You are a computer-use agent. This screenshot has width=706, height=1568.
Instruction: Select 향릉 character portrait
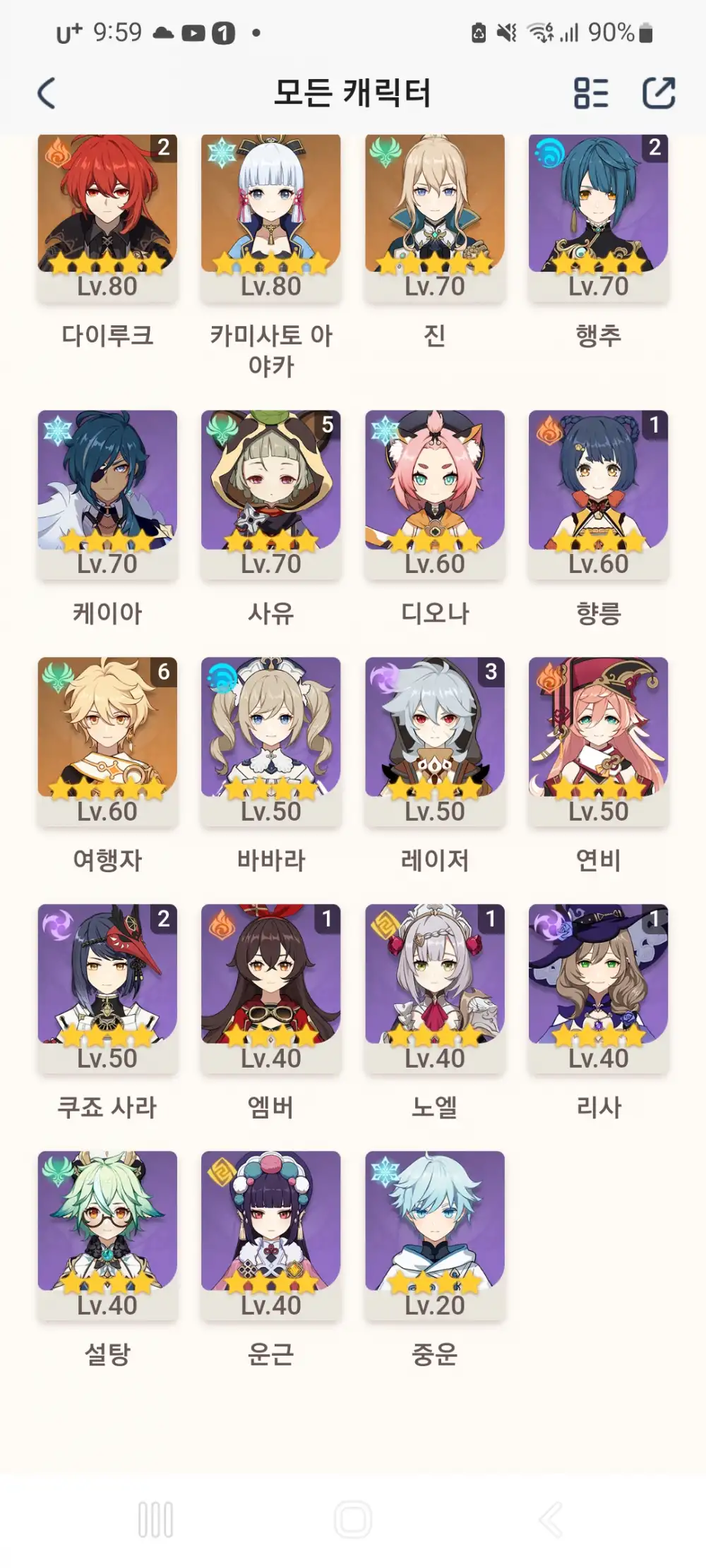pyautogui.click(x=599, y=495)
